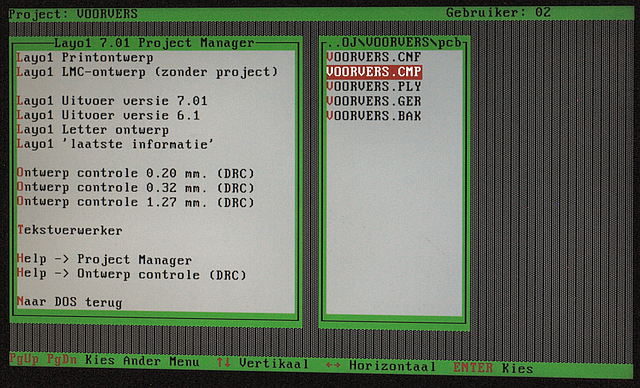
Task: Select Gerber file VOORVERS.GER
Action: [x=374, y=101]
